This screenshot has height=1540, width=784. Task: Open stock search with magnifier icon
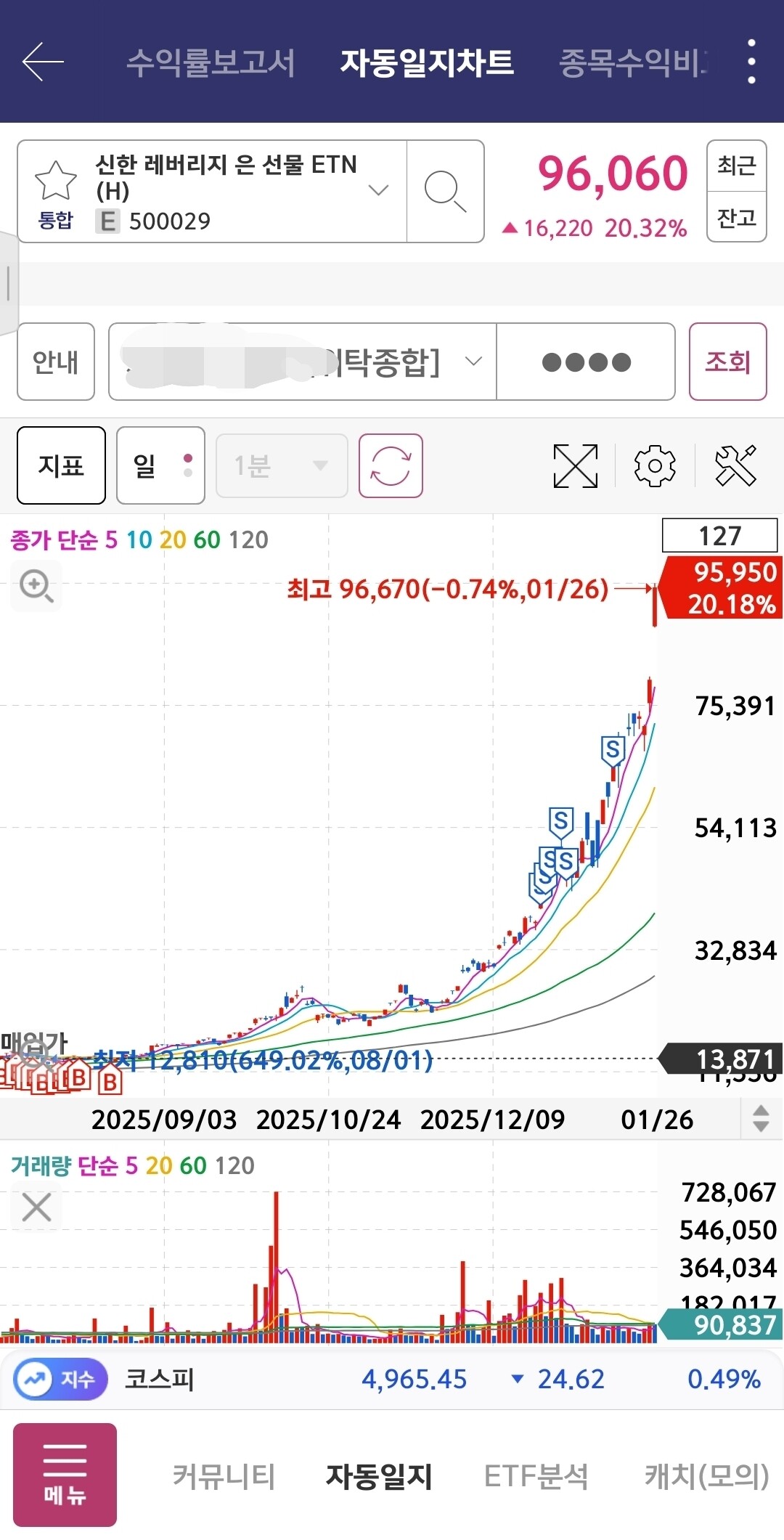click(445, 192)
